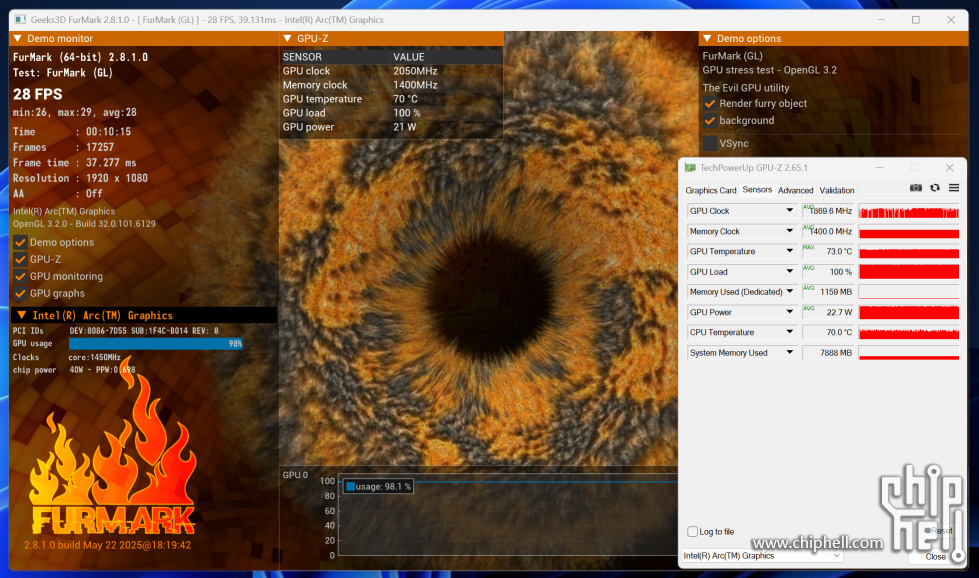Screen dimensions: 979x578
Task: Enable Log to file in GPU-Z
Action: pos(692,532)
